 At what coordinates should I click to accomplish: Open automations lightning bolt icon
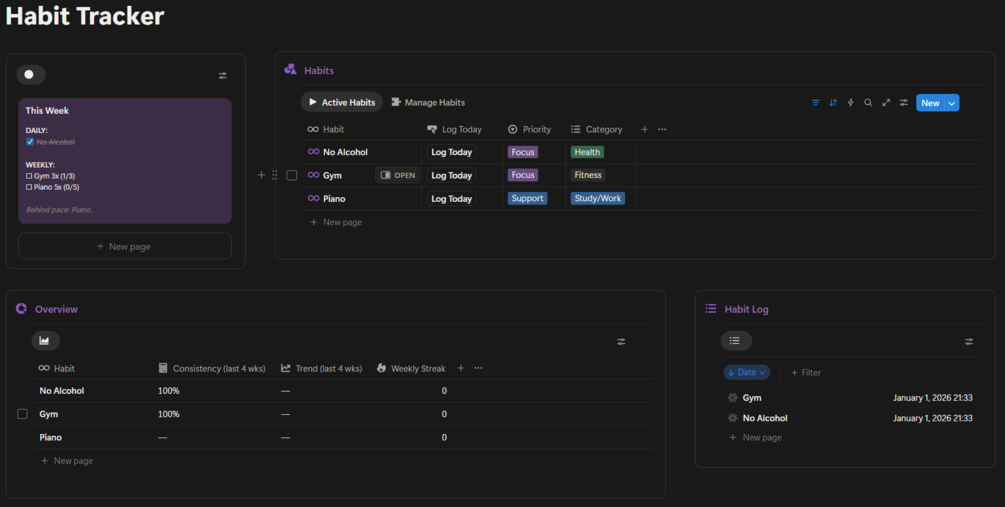[851, 103]
